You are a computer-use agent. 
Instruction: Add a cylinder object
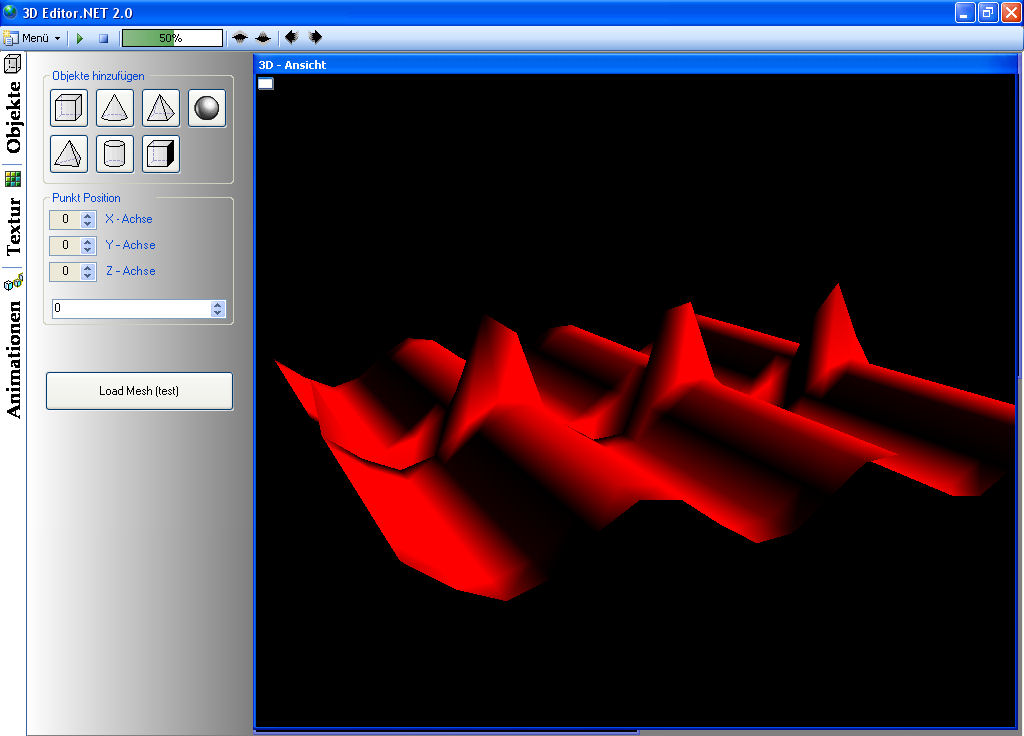pyautogui.click(x=115, y=154)
